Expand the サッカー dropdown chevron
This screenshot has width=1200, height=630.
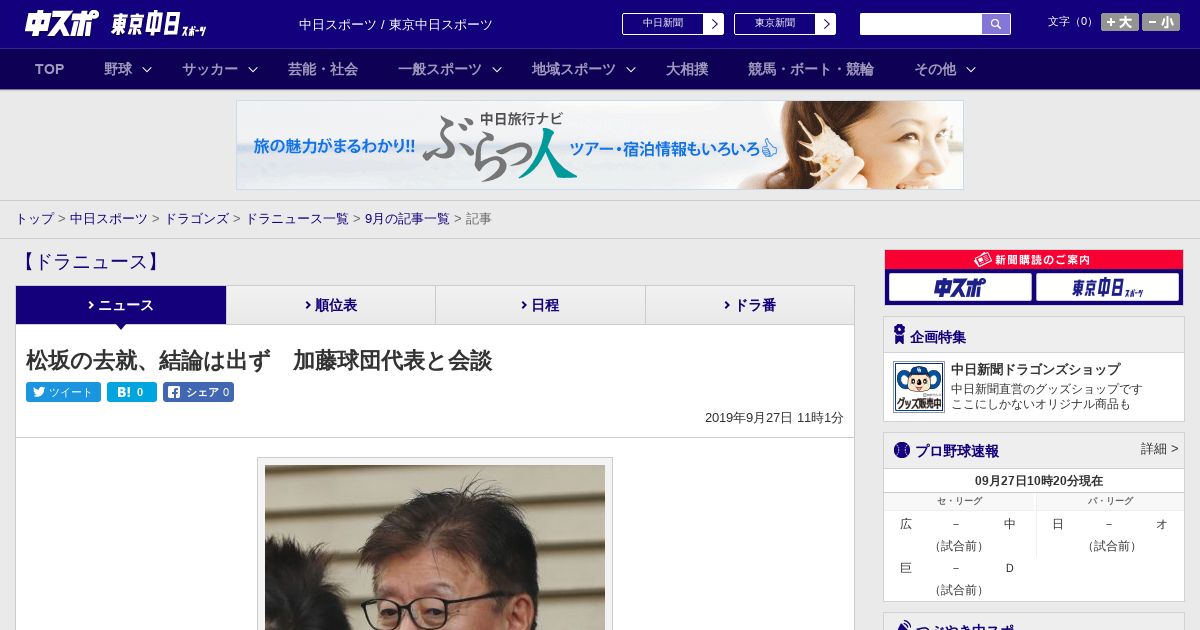[253, 69]
